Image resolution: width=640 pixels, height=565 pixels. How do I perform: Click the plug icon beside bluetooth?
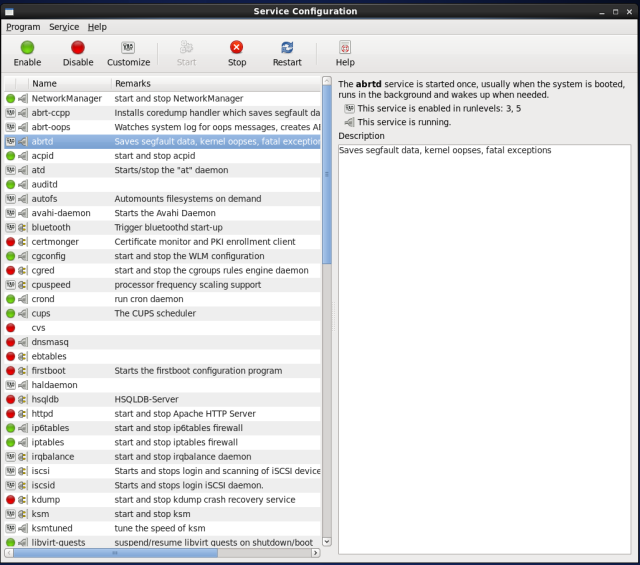[23, 227]
